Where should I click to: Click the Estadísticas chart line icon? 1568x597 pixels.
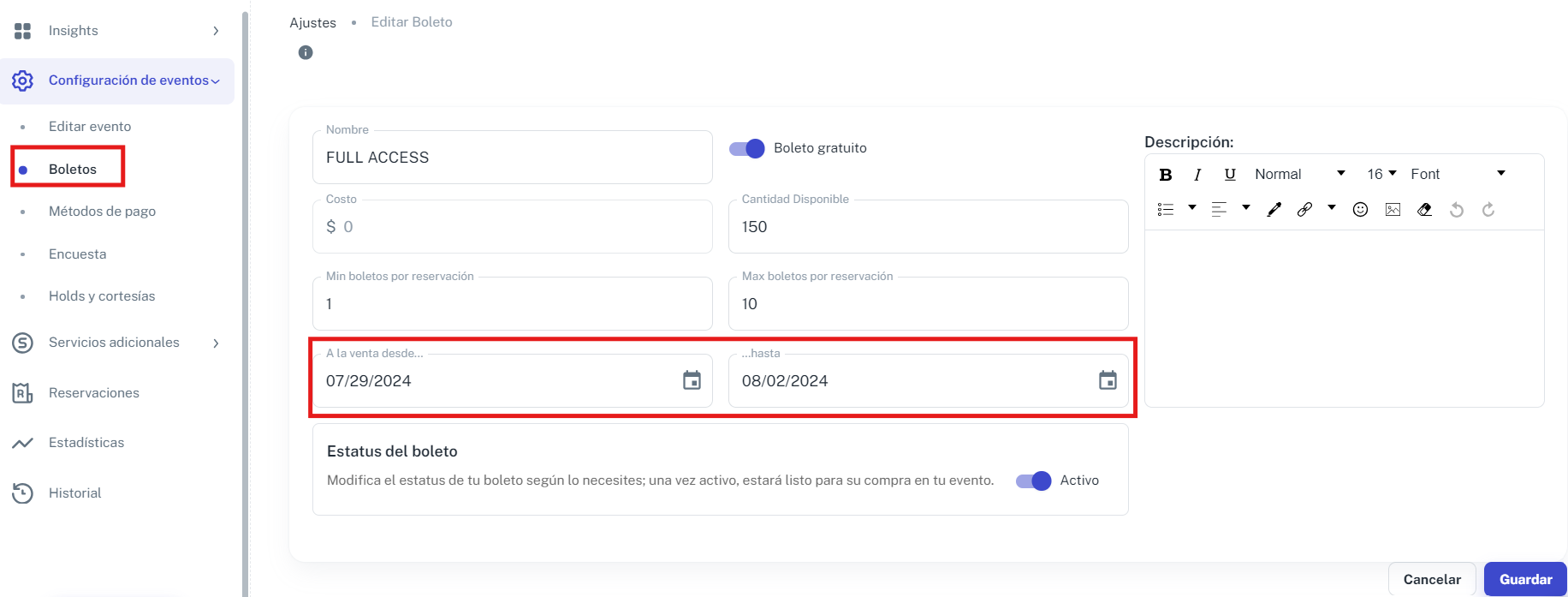[x=22, y=443]
